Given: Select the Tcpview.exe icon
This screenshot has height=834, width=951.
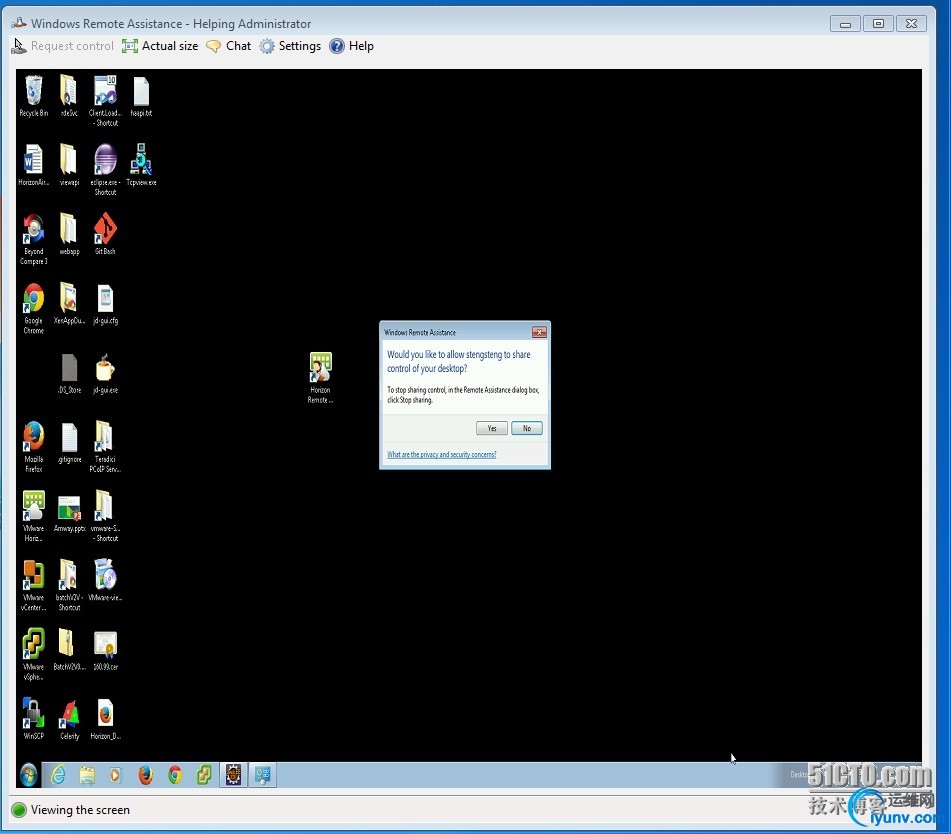Looking at the screenshot, I should pyautogui.click(x=141, y=165).
